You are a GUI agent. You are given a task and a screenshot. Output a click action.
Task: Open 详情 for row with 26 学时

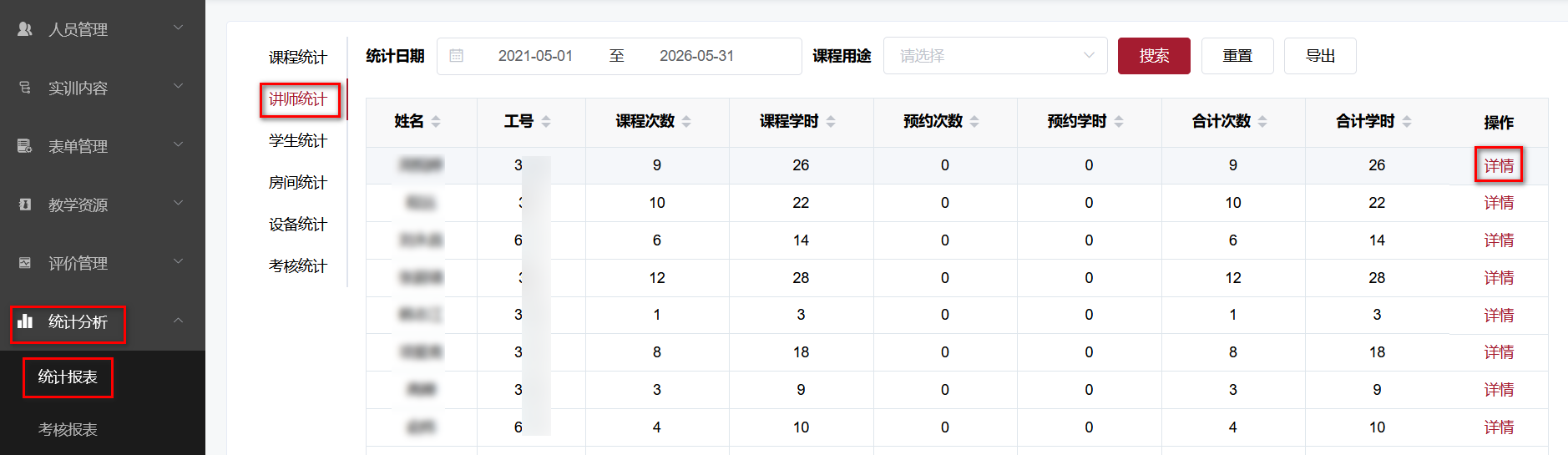coord(1499,165)
